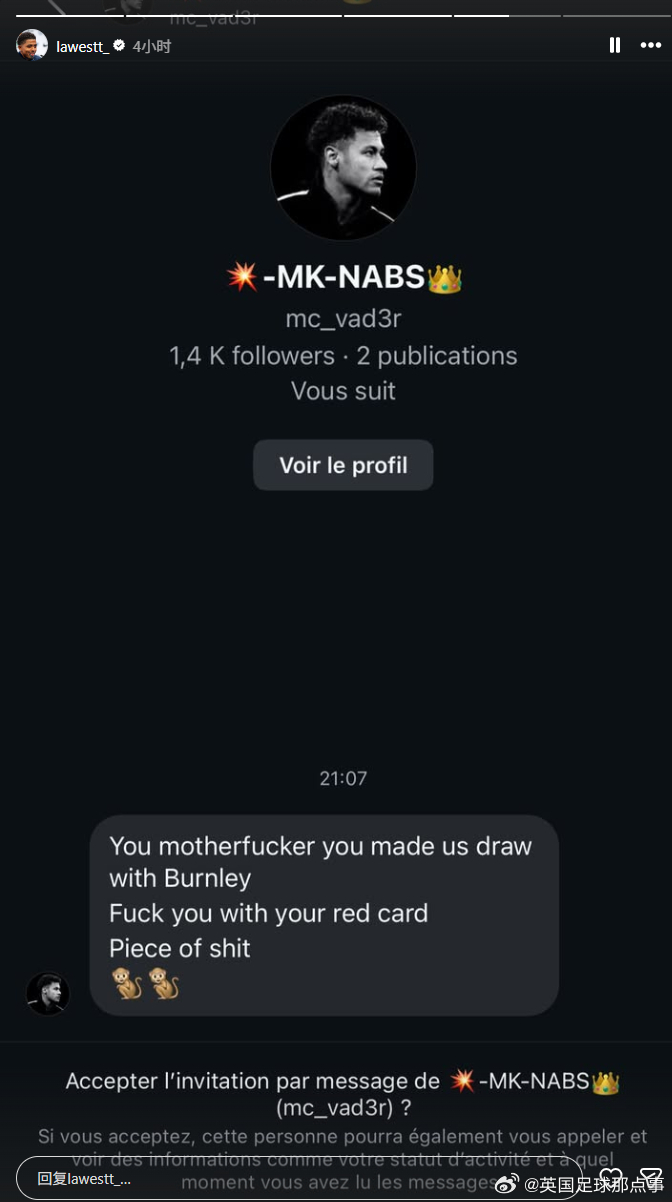This screenshot has height=1202, width=672.
Task: Click the verified badge next to lawestt_
Action: tap(119, 46)
